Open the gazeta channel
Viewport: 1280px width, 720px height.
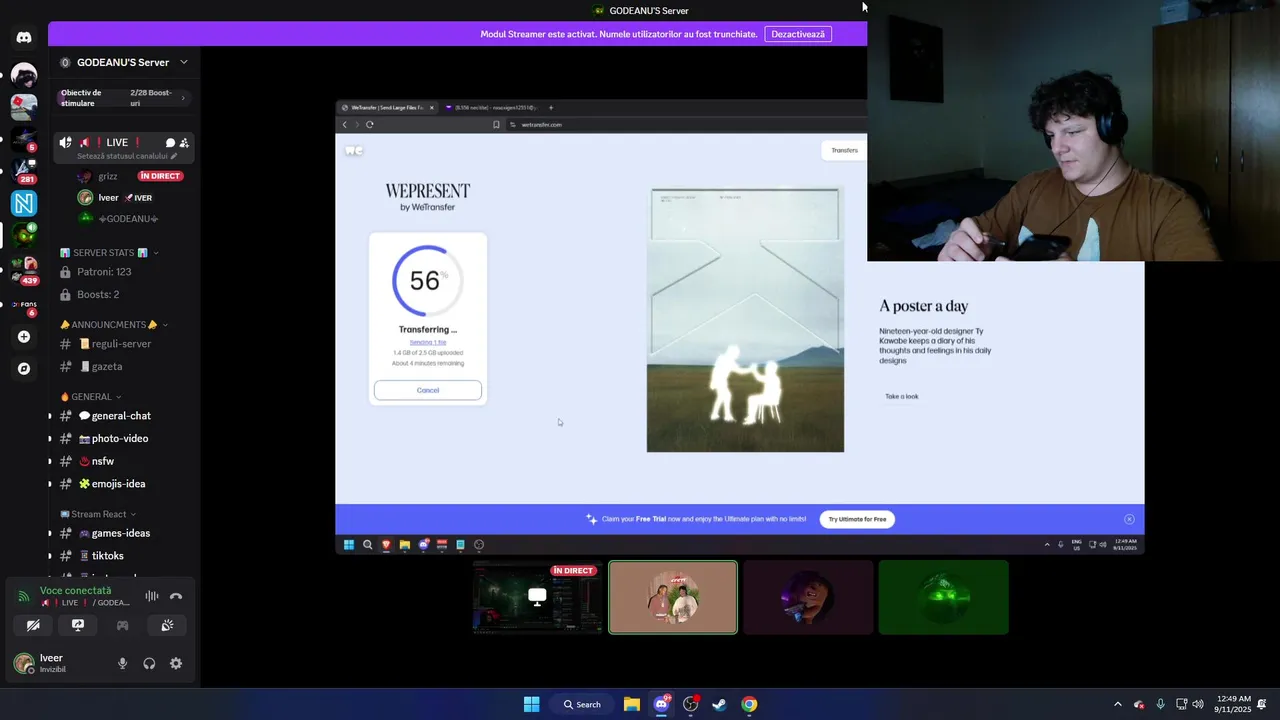point(124,367)
